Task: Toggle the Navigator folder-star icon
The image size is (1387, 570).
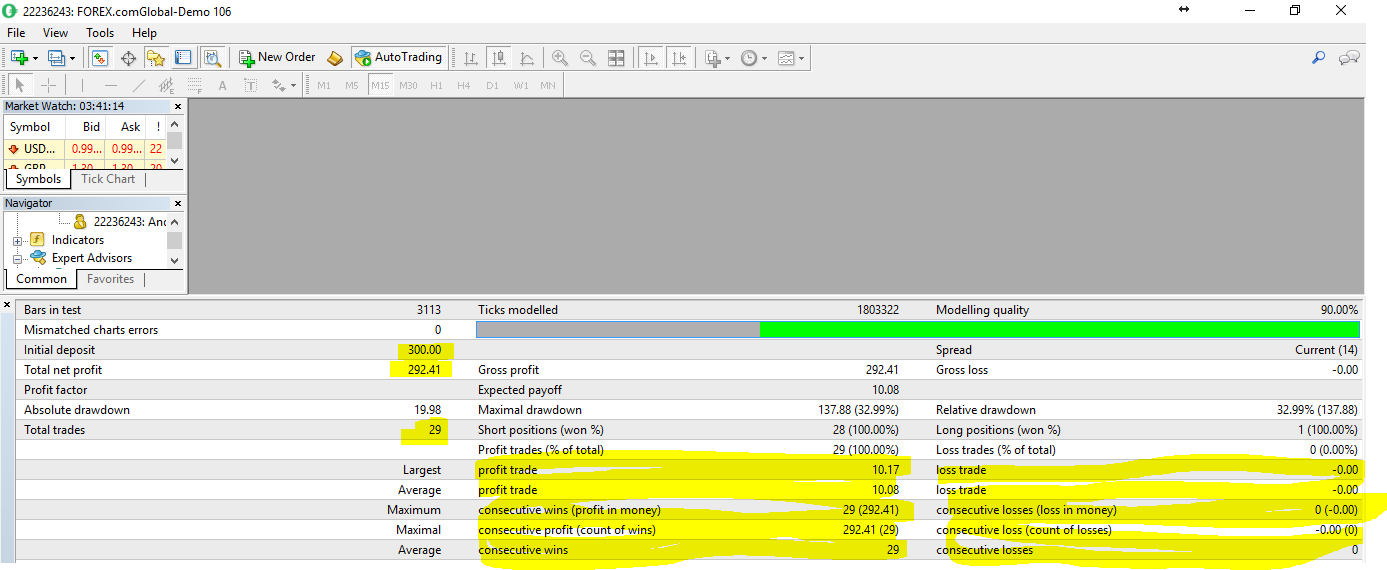Action: coord(155,58)
